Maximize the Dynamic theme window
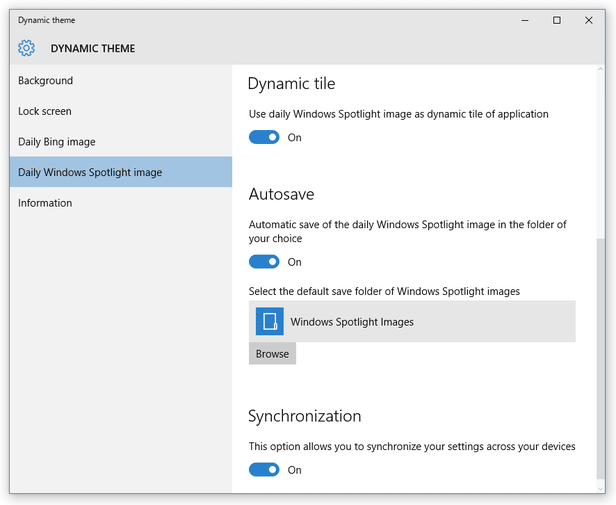This screenshot has height=505, width=616. tap(557, 20)
